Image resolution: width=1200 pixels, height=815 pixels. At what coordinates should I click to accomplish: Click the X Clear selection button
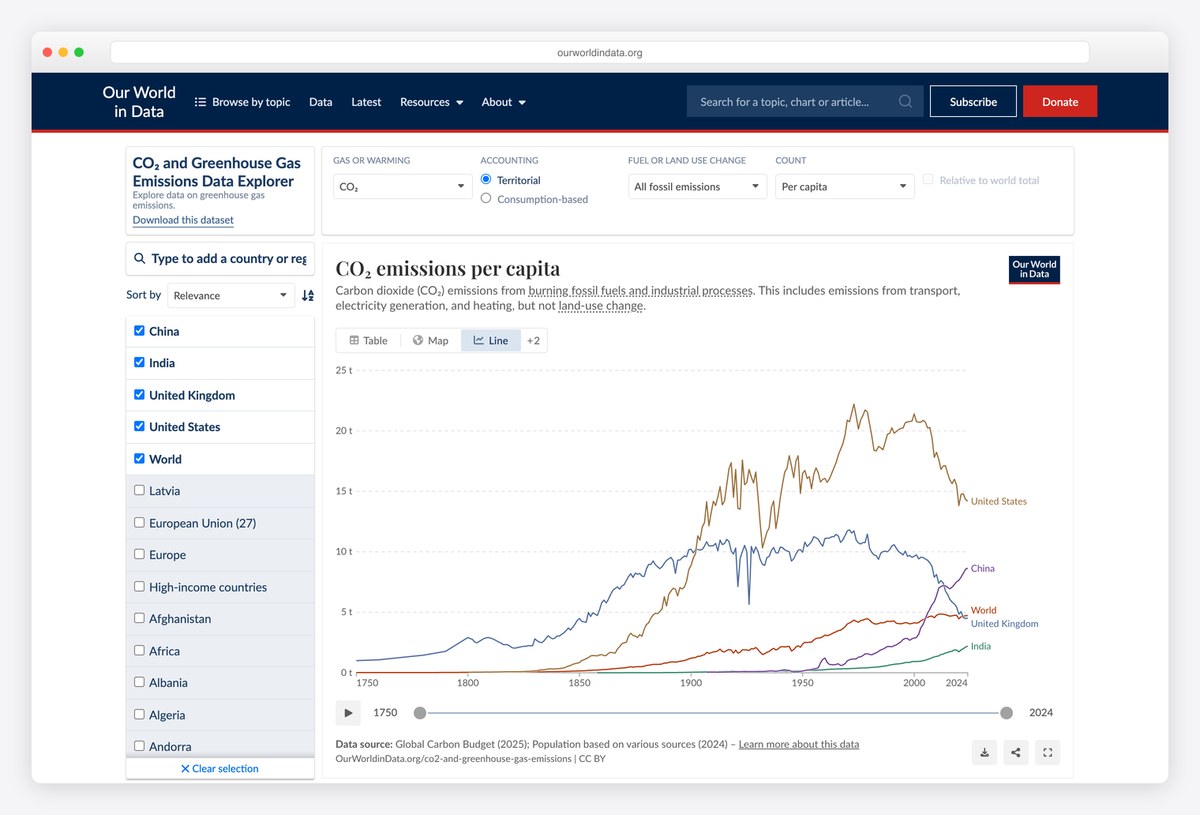[220, 768]
